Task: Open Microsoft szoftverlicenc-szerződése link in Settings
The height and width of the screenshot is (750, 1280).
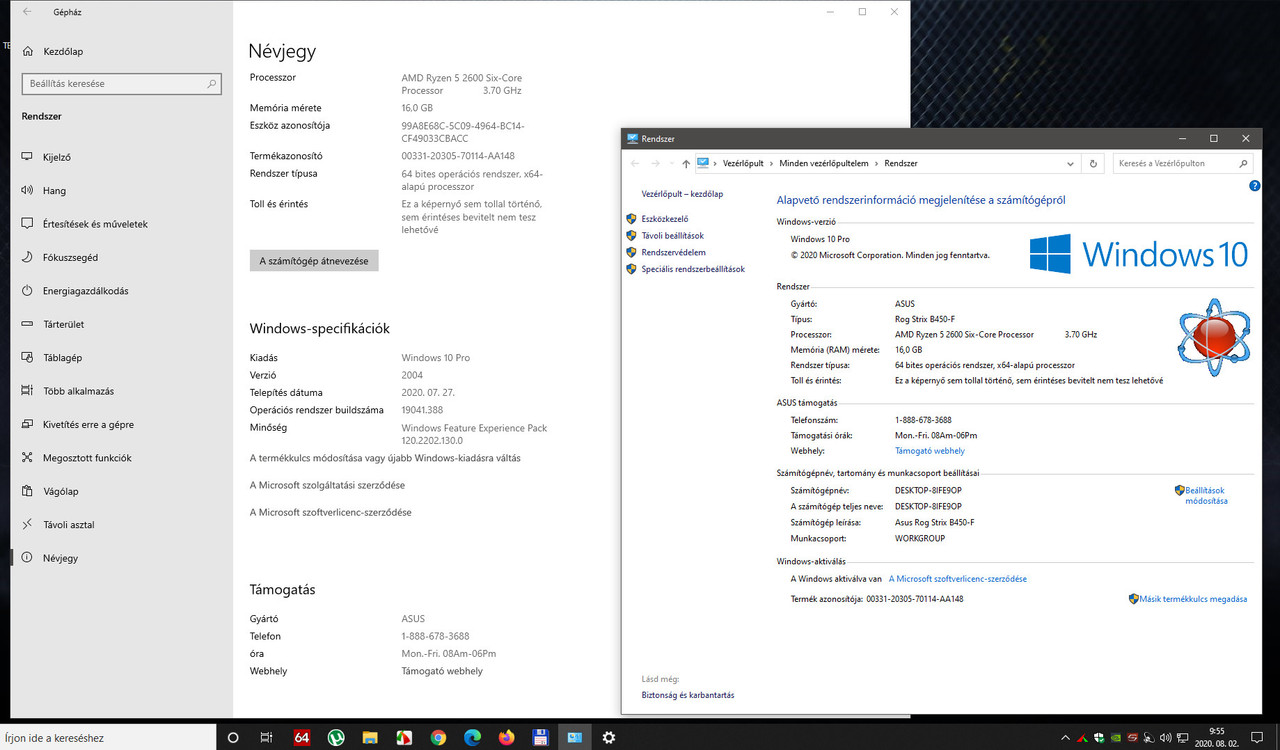Action: tap(330, 512)
